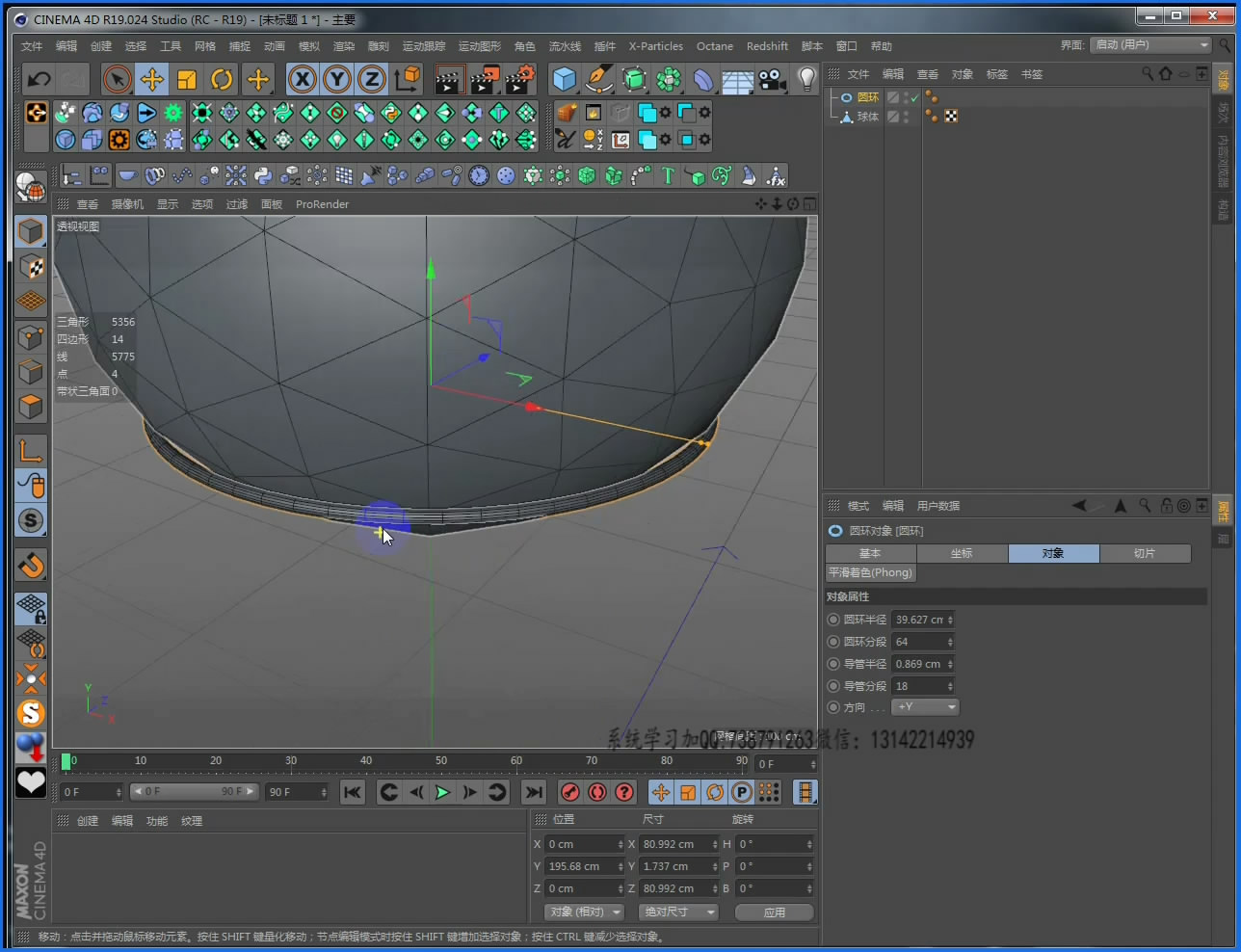Viewport: 1241px width, 952px height.
Task: Open the 绝对尺寸 size mode dropdown
Action: click(679, 912)
